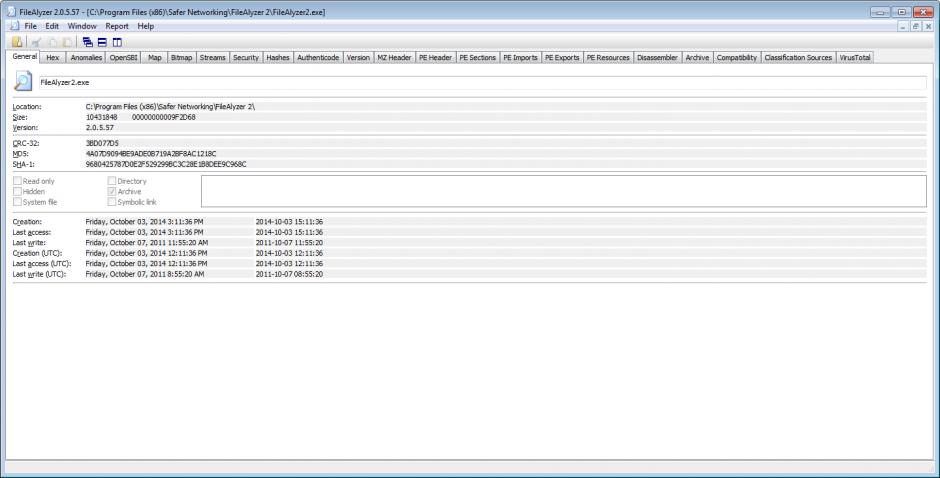Switch to the PE Sections tab
Viewport: 940px width, 478px height.
[x=478, y=58]
